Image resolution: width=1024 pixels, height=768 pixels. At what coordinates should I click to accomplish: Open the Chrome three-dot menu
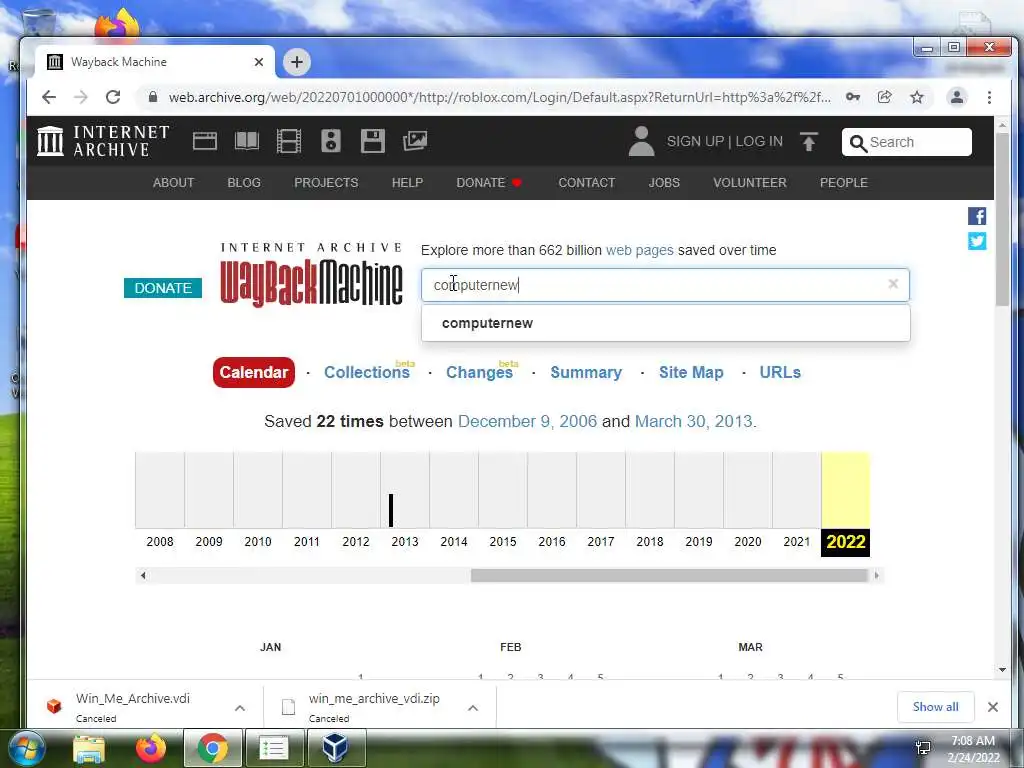[x=989, y=97]
